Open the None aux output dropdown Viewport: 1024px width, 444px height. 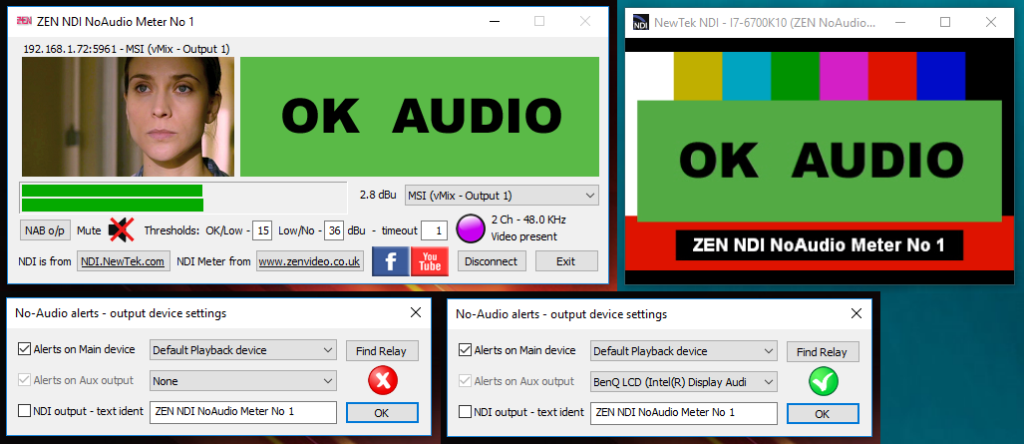click(x=243, y=381)
